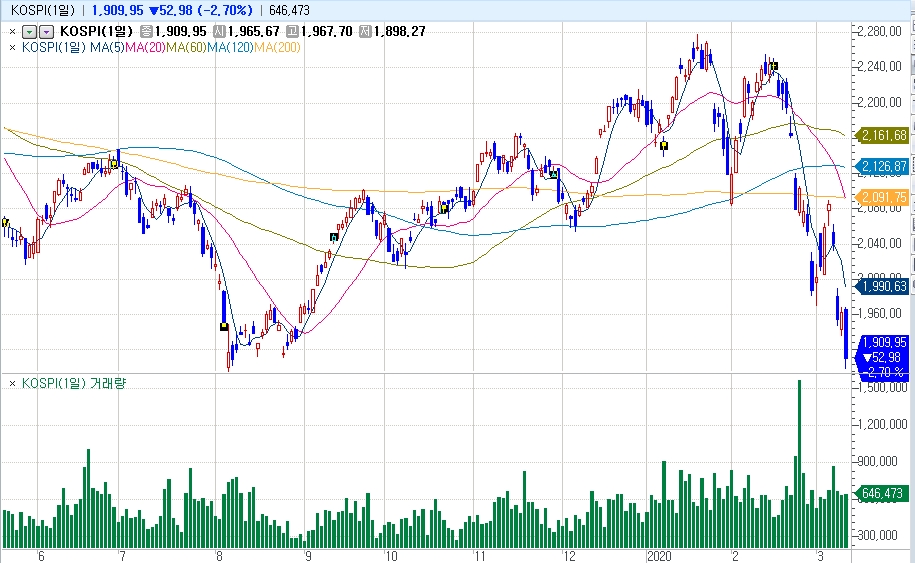Click the 2,126.87 blue price tag
Screen dimensions: 915x563
click(x=884, y=166)
